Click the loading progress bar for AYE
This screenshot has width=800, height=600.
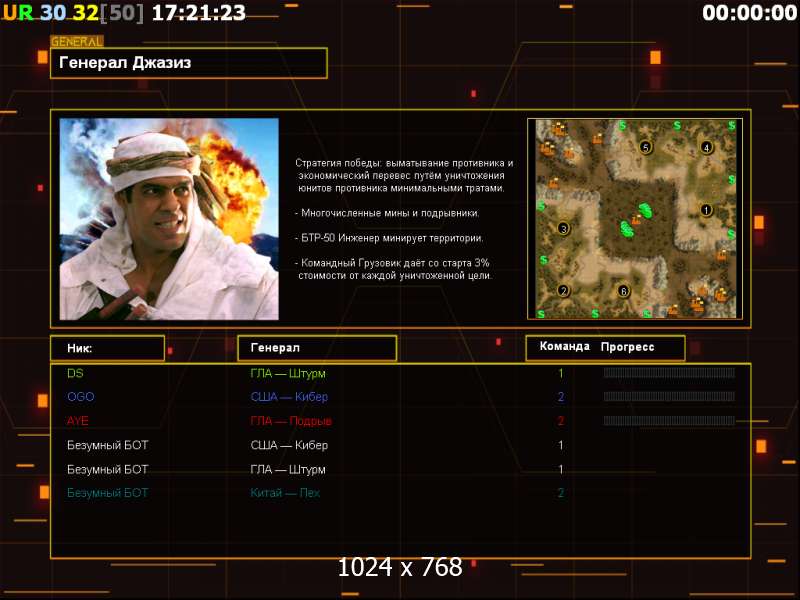[x=669, y=421]
